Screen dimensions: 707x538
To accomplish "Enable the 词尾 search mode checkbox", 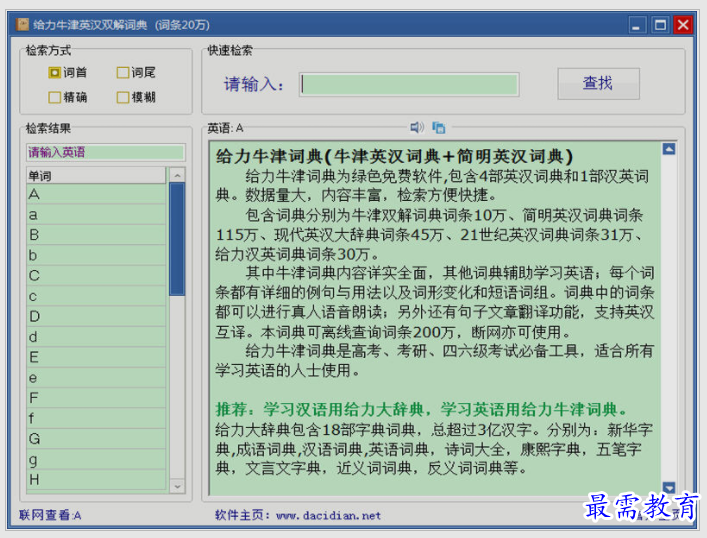I will click(x=123, y=73).
